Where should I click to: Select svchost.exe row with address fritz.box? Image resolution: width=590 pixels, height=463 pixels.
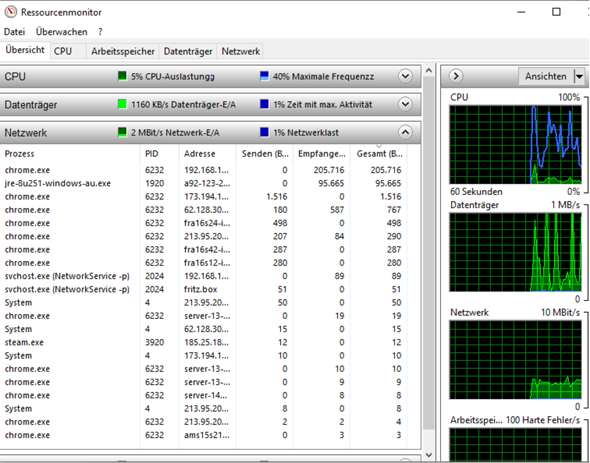coord(203,289)
